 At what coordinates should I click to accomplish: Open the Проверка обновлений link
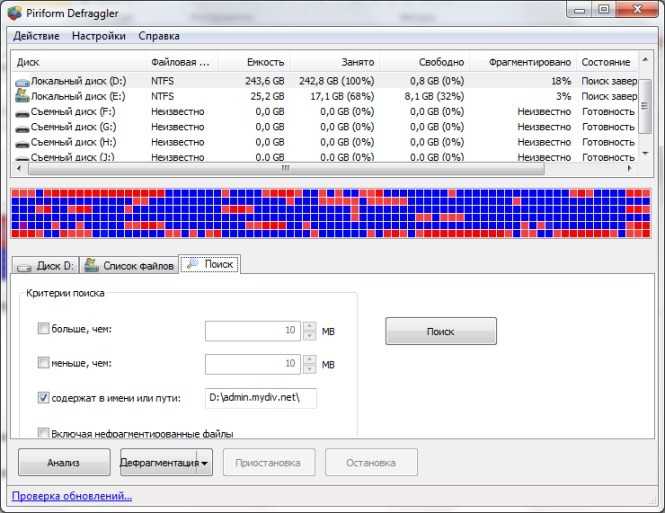pyautogui.click(x=72, y=496)
